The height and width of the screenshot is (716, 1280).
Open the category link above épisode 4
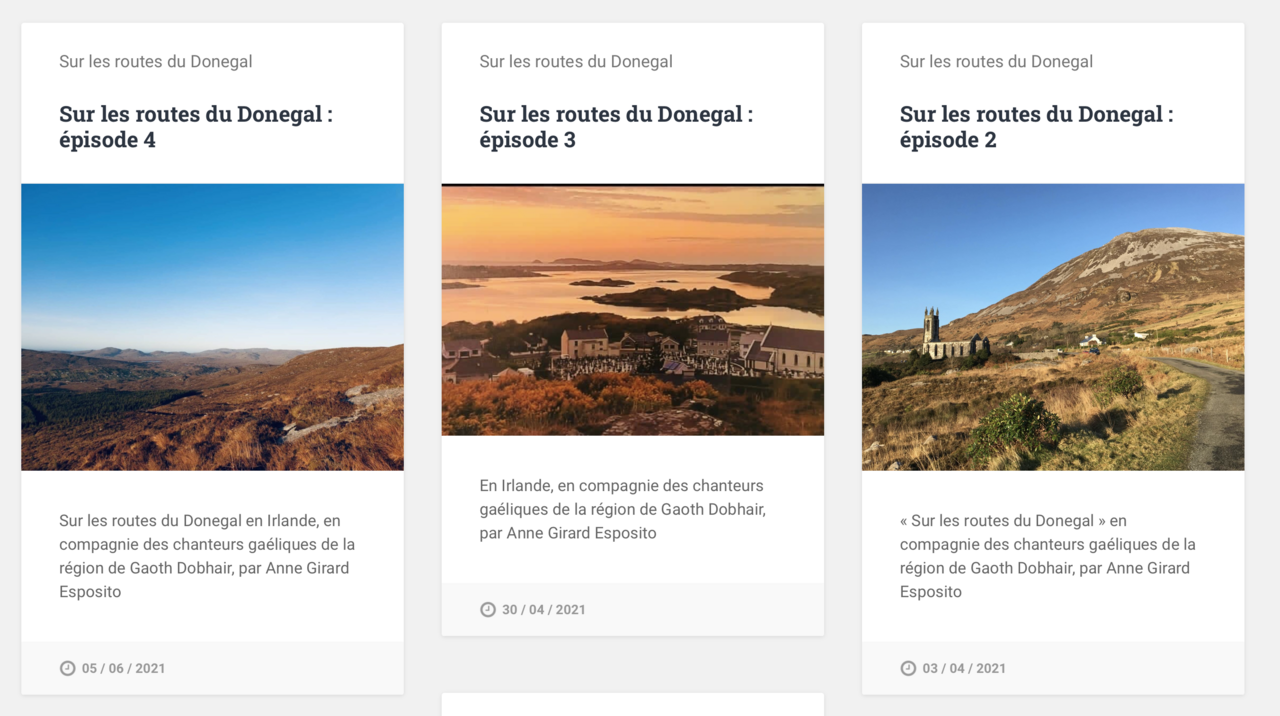tap(155, 61)
